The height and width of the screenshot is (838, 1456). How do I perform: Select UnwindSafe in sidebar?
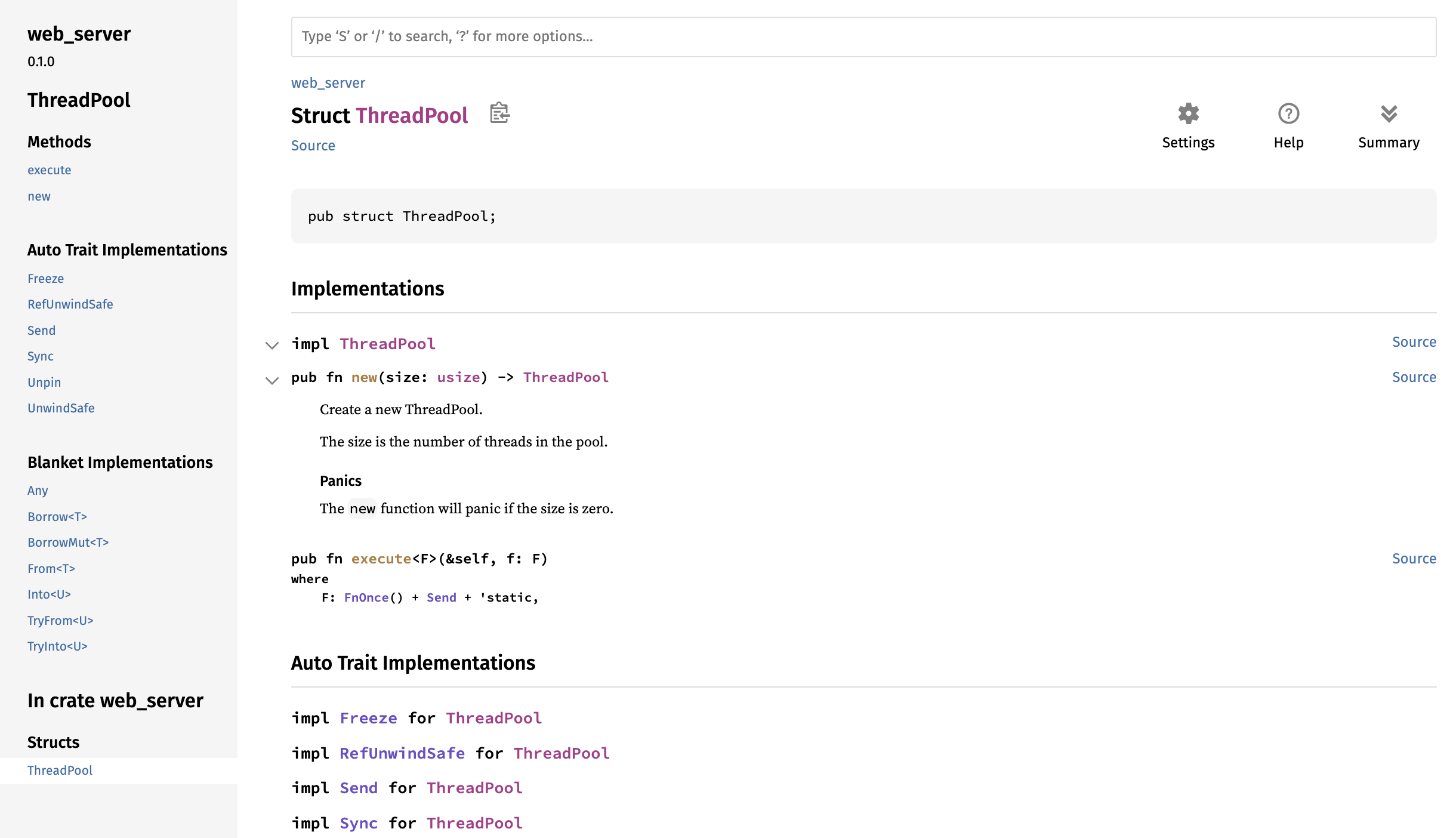pyautogui.click(x=61, y=408)
